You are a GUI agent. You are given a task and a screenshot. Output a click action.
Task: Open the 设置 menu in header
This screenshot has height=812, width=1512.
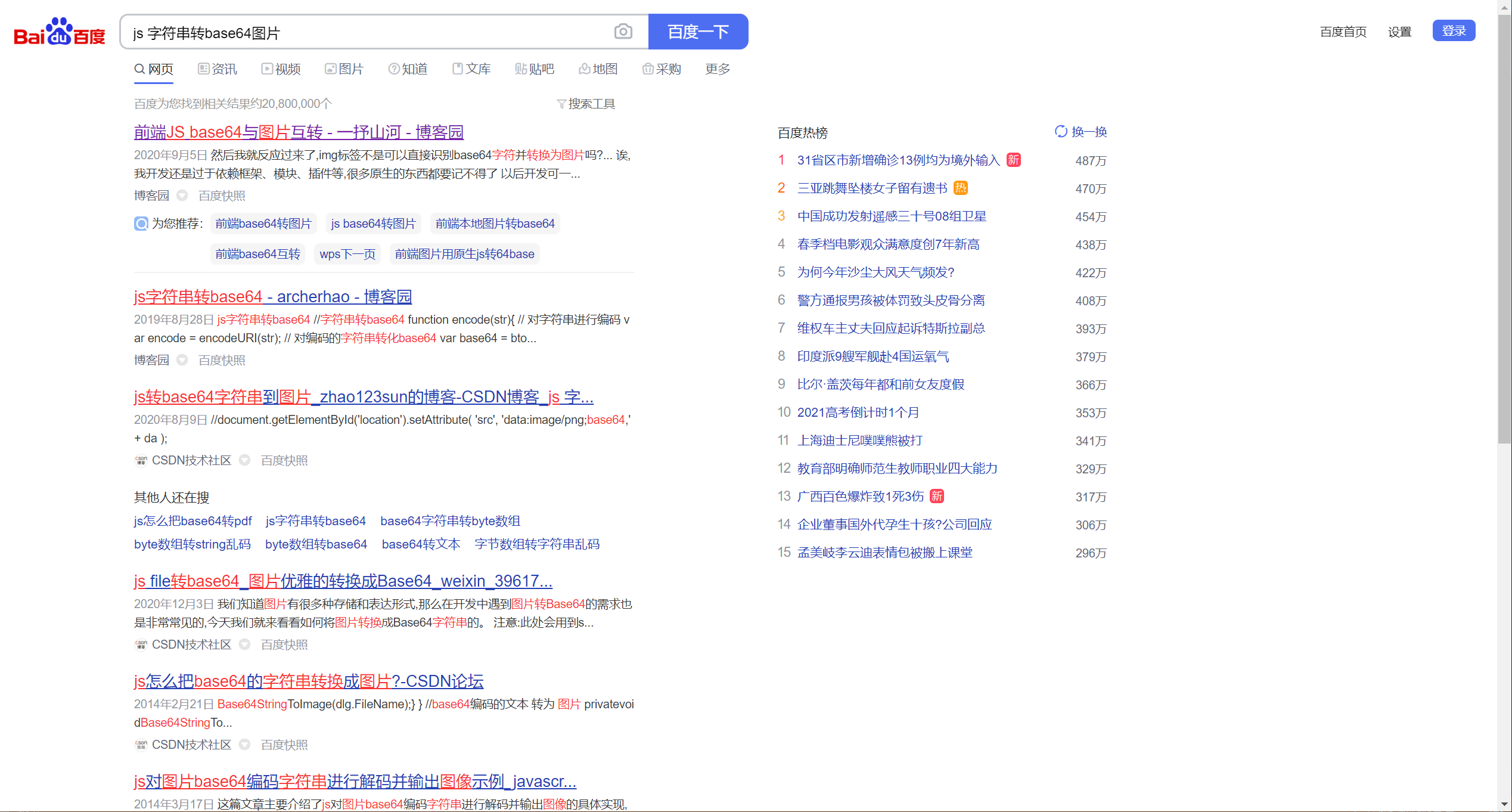coord(1399,32)
